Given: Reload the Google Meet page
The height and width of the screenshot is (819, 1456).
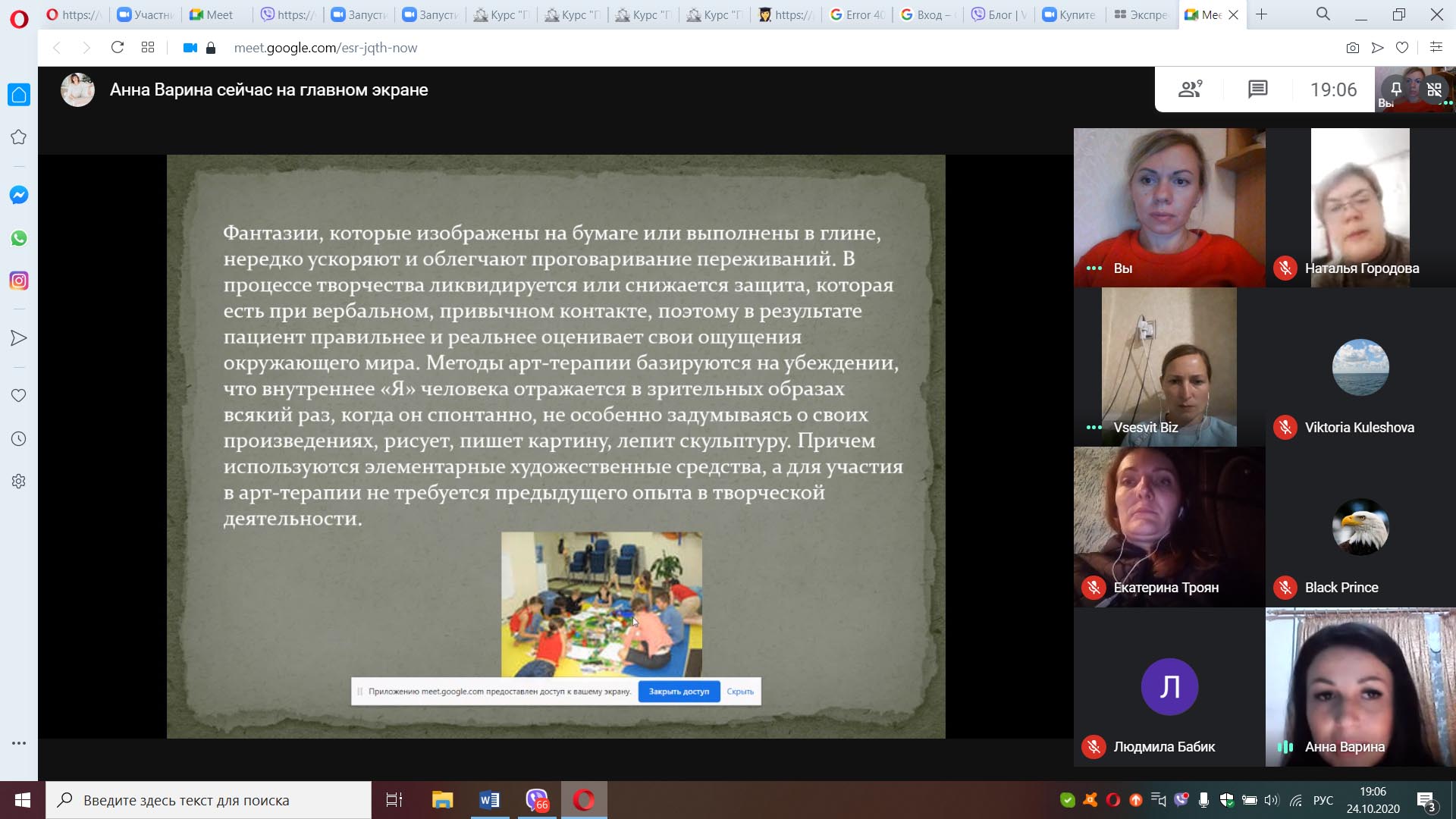Looking at the screenshot, I should (117, 48).
